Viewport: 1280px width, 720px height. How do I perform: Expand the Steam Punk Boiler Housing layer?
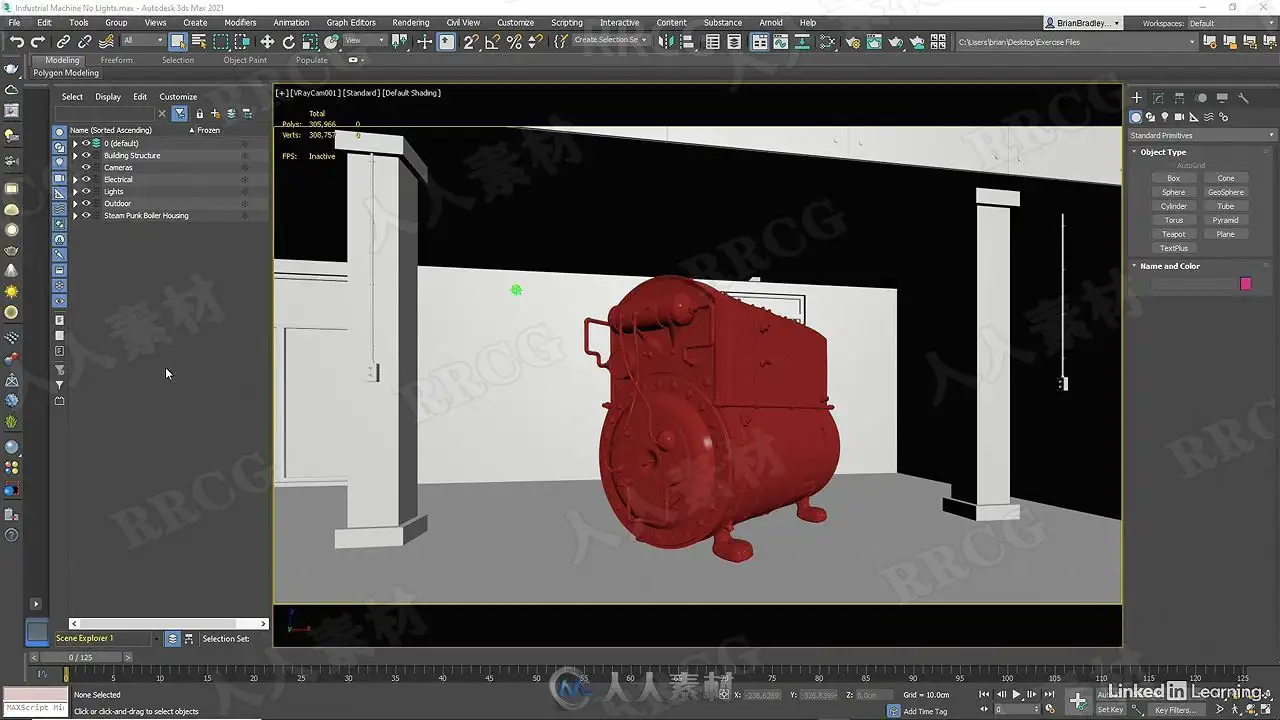tap(74, 215)
